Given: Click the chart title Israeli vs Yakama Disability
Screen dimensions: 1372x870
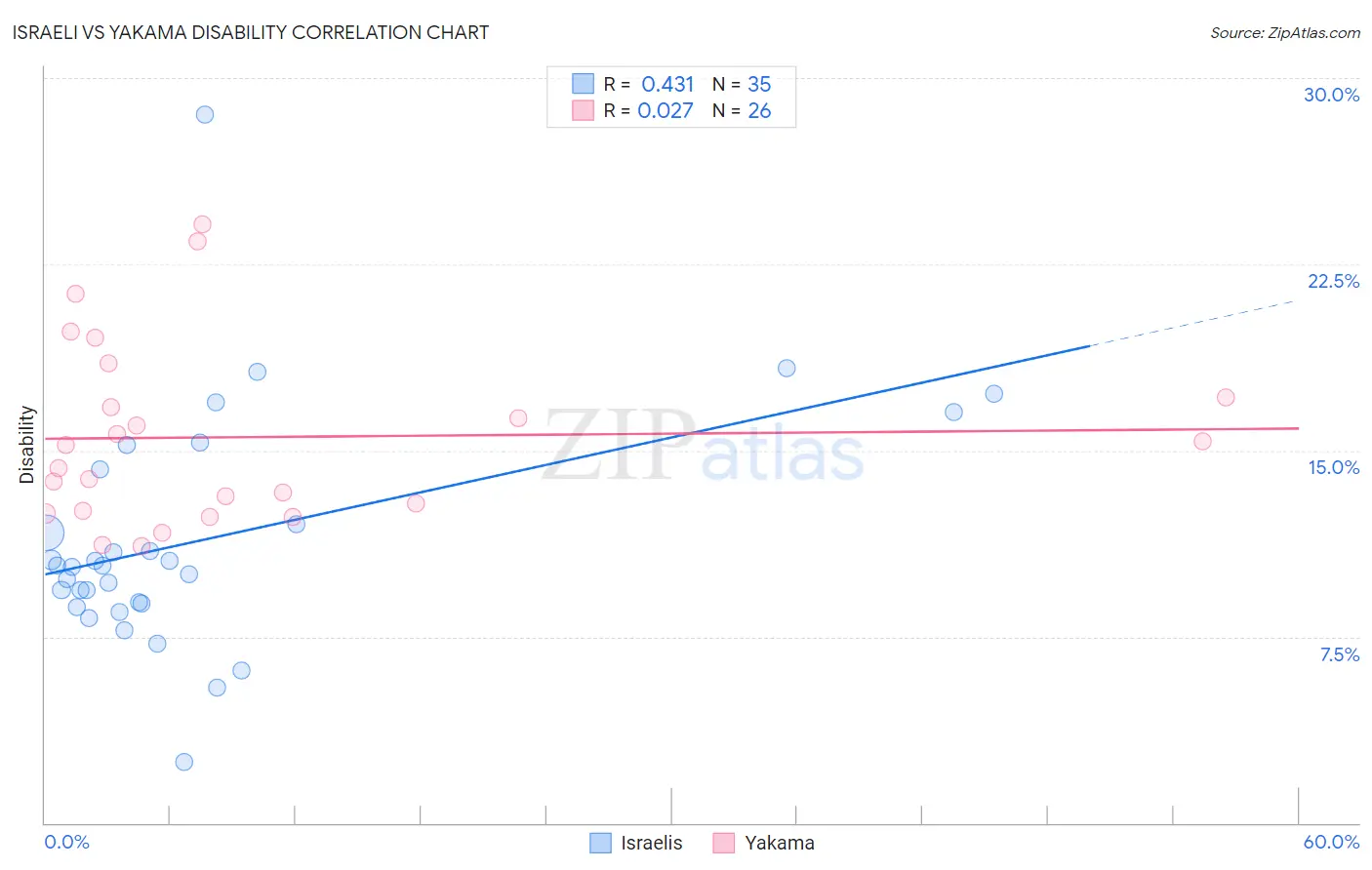Looking at the screenshot, I should [251, 32].
